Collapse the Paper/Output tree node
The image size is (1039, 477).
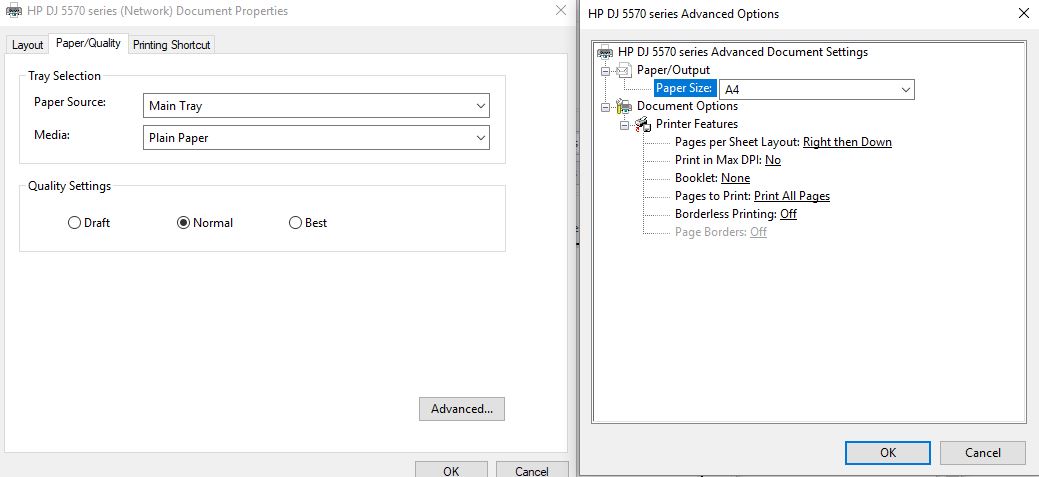(605, 70)
